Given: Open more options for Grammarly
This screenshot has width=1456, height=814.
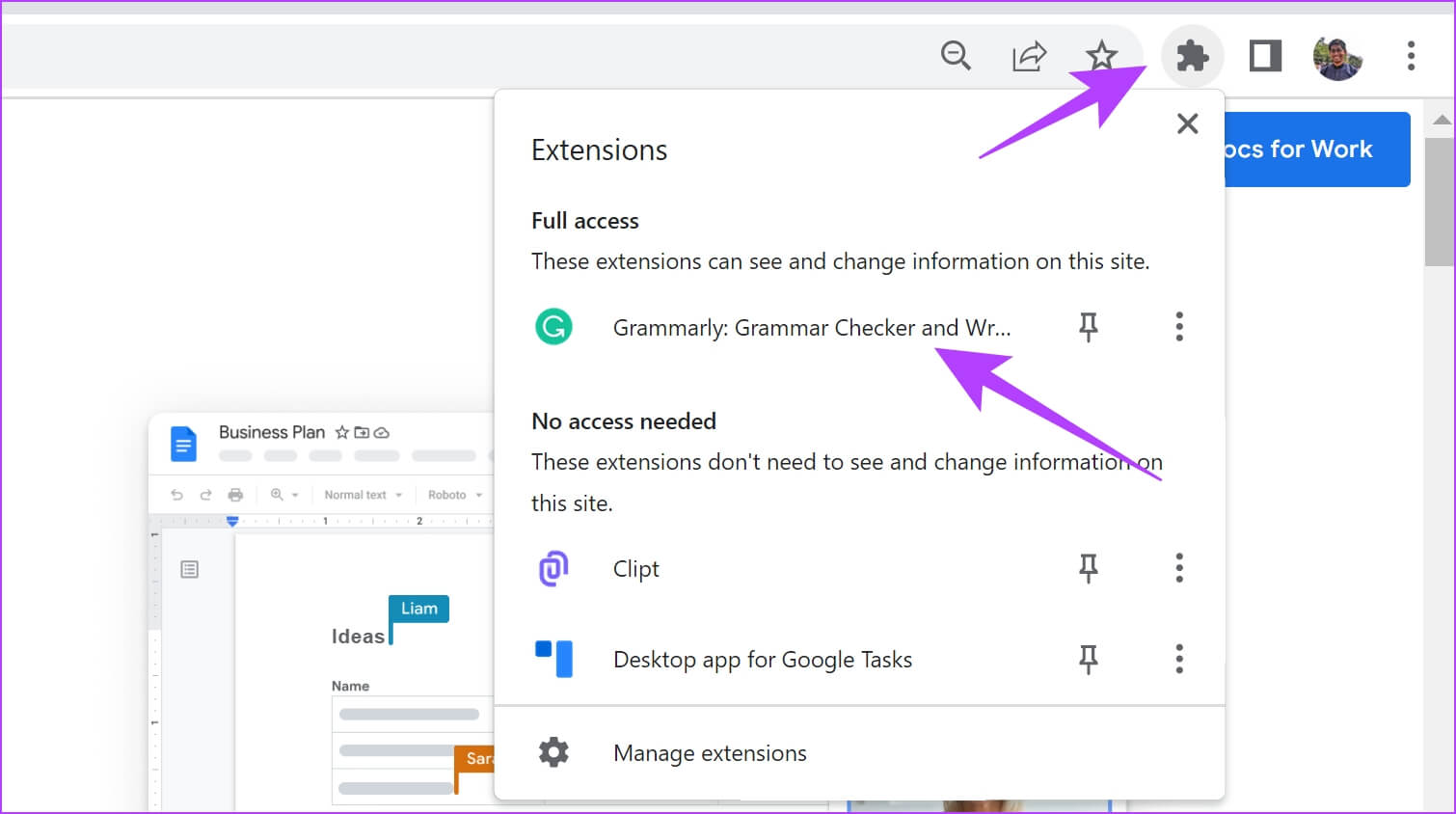Looking at the screenshot, I should (x=1179, y=327).
